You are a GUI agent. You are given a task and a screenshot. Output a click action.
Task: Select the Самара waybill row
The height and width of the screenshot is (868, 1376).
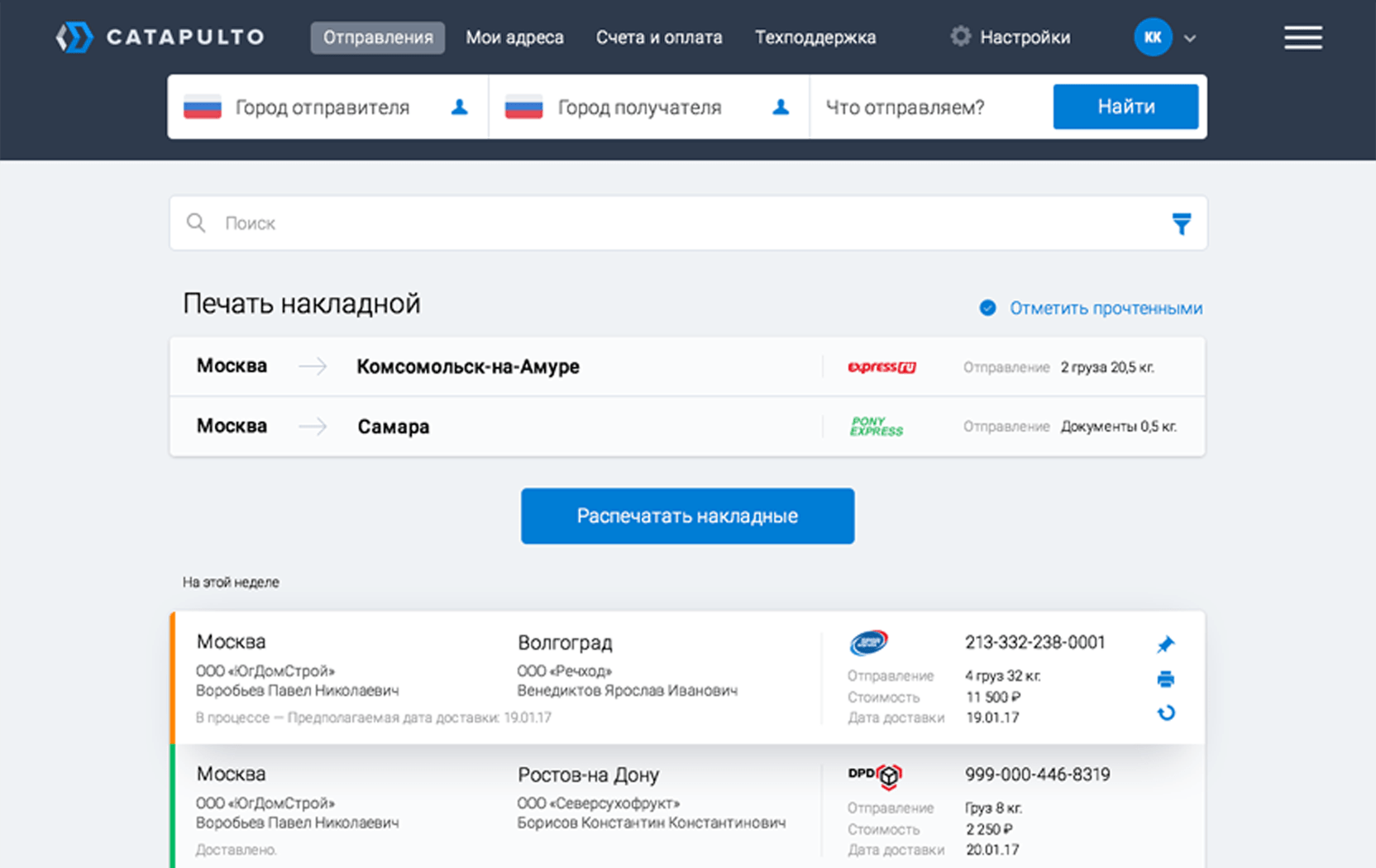click(x=687, y=427)
